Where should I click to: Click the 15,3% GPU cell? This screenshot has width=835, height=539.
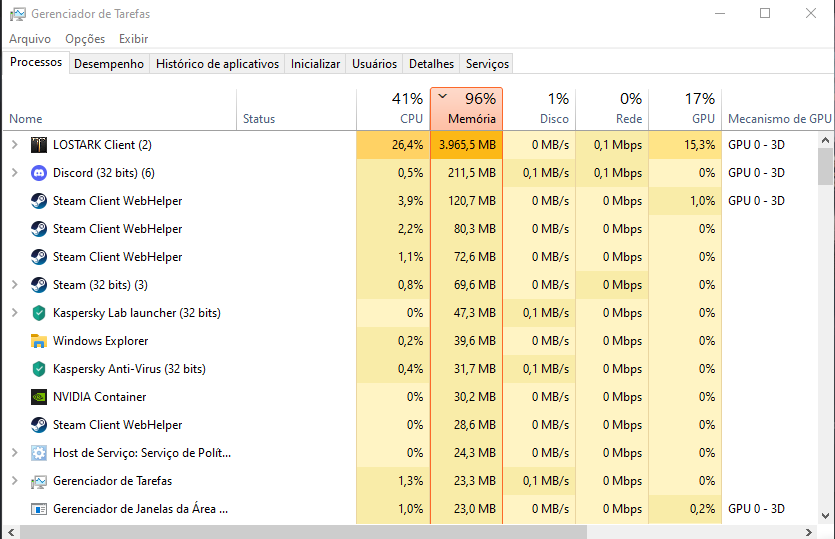coord(685,145)
